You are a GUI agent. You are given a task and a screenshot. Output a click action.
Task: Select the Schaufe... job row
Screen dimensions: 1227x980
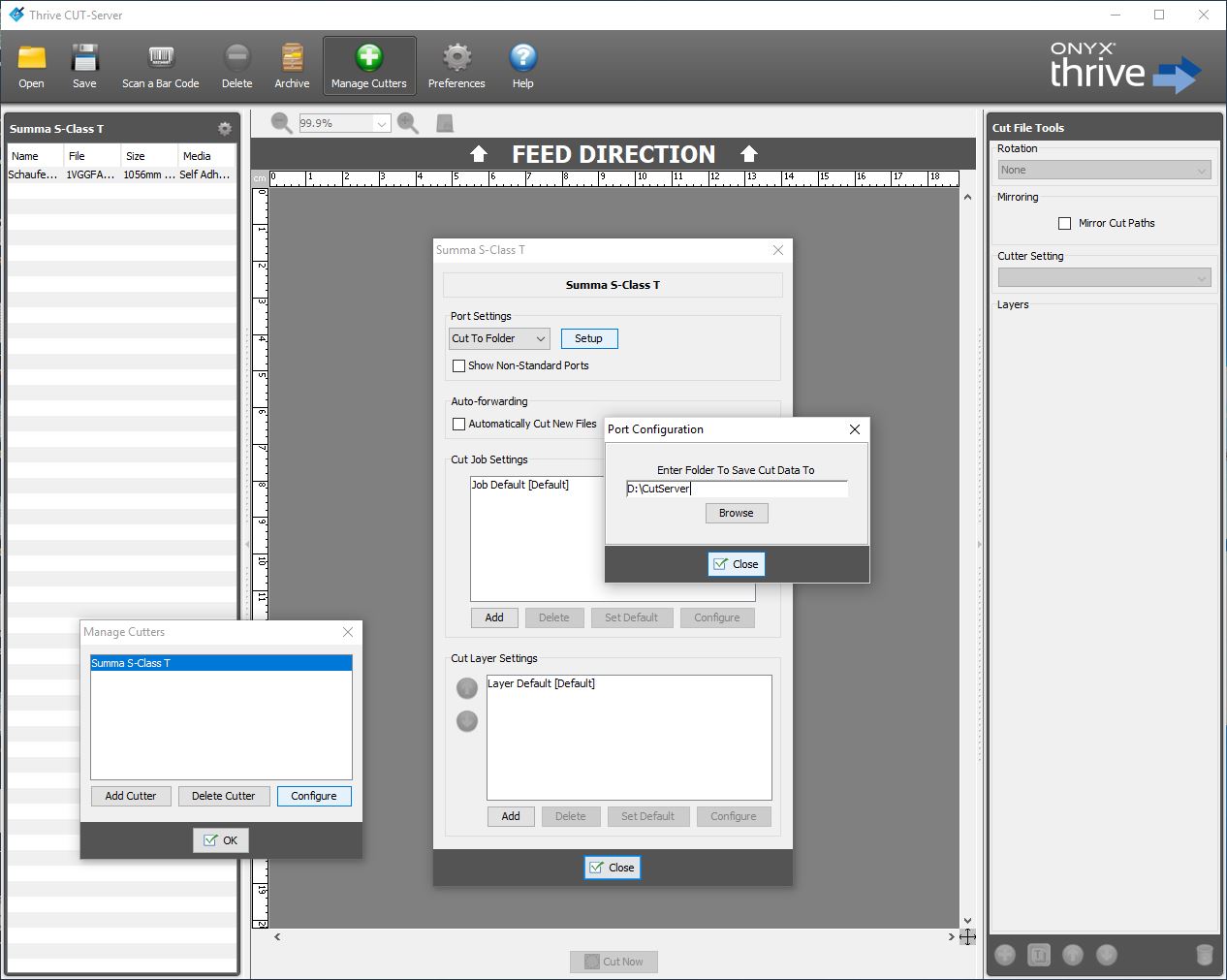click(x=121, y=174)
